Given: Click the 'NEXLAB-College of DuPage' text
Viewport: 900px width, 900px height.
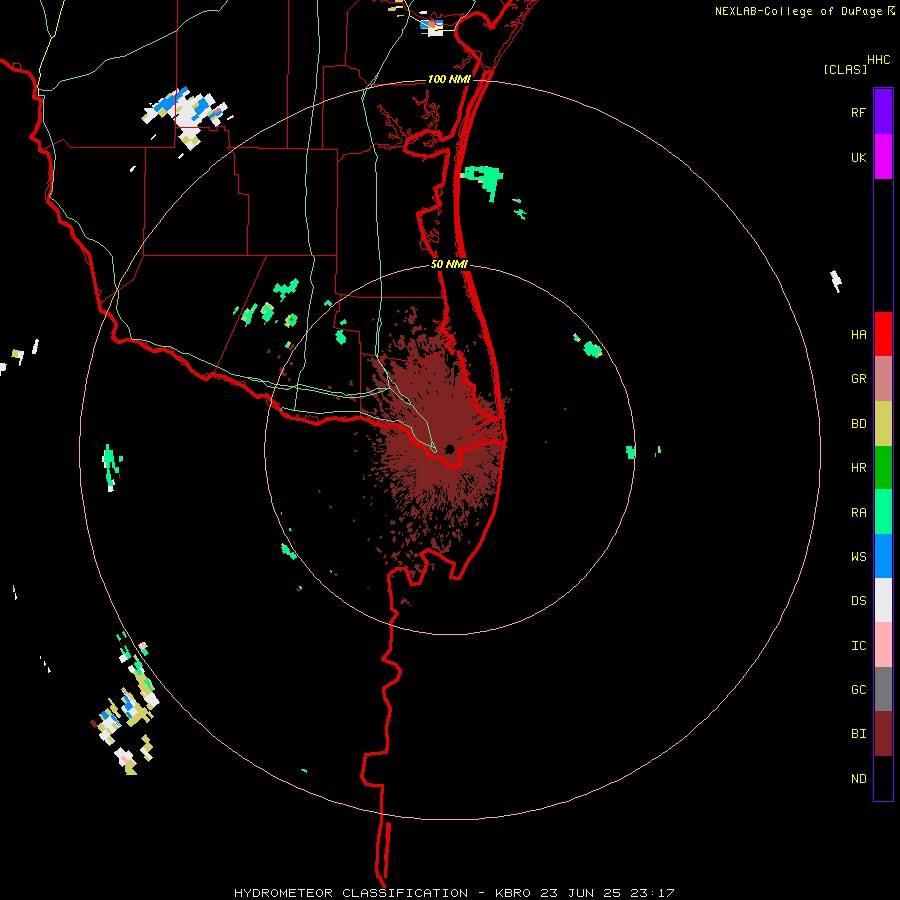Looking at the screenshot, I should tap(800, 11).
